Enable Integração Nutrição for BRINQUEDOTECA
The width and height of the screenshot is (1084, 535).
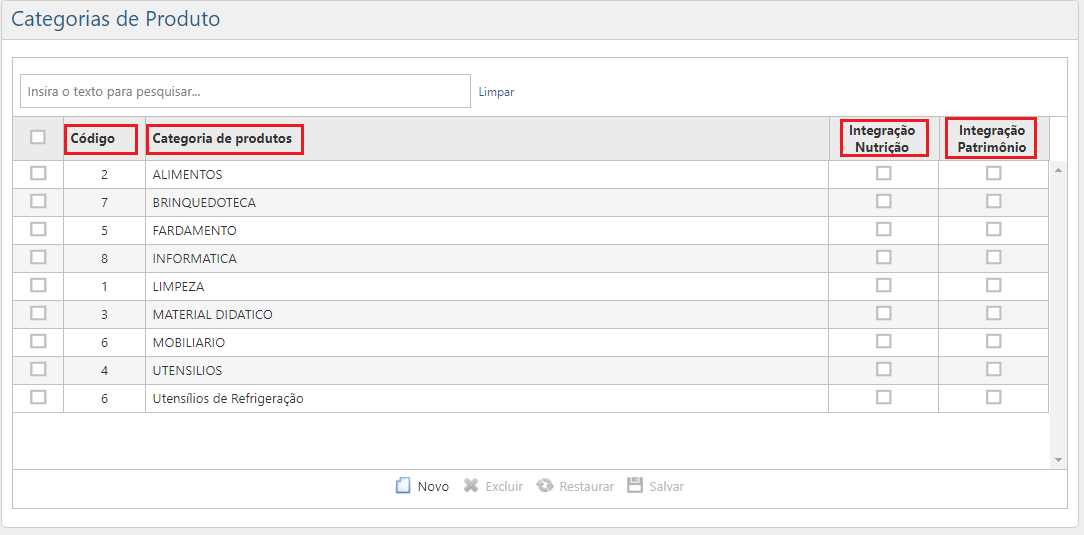[x=883, y=201]
